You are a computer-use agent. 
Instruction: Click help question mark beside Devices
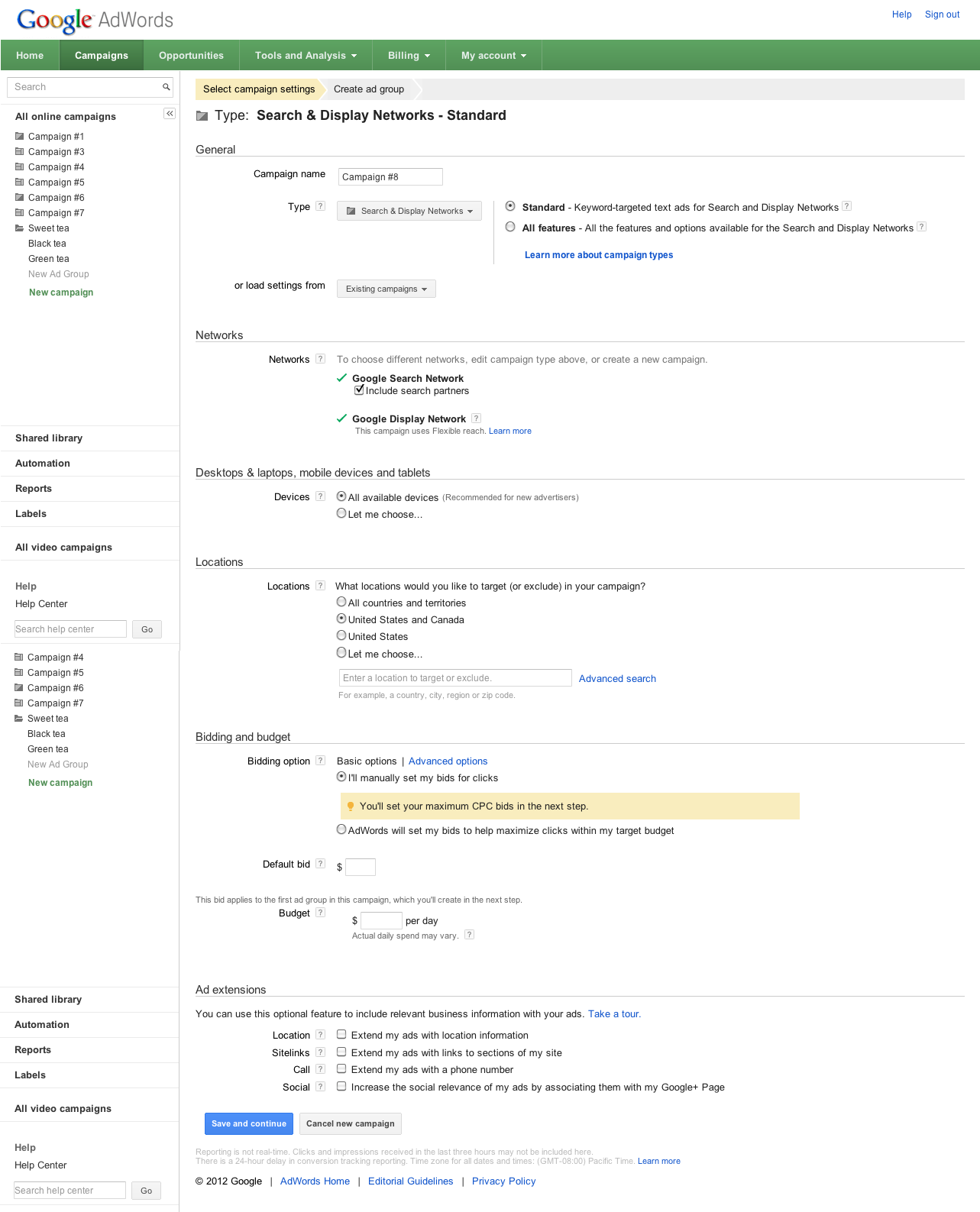click(x=321, y=496)
